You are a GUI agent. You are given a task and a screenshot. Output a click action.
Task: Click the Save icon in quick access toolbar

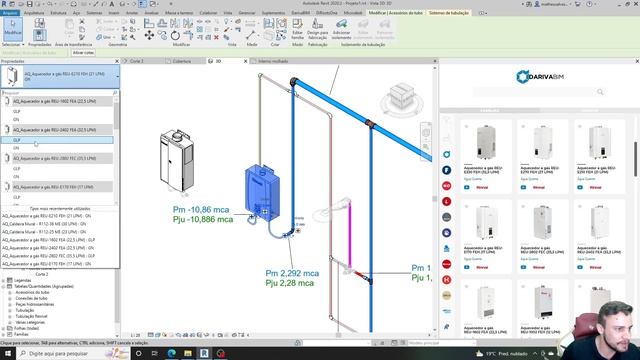(29, 4)
